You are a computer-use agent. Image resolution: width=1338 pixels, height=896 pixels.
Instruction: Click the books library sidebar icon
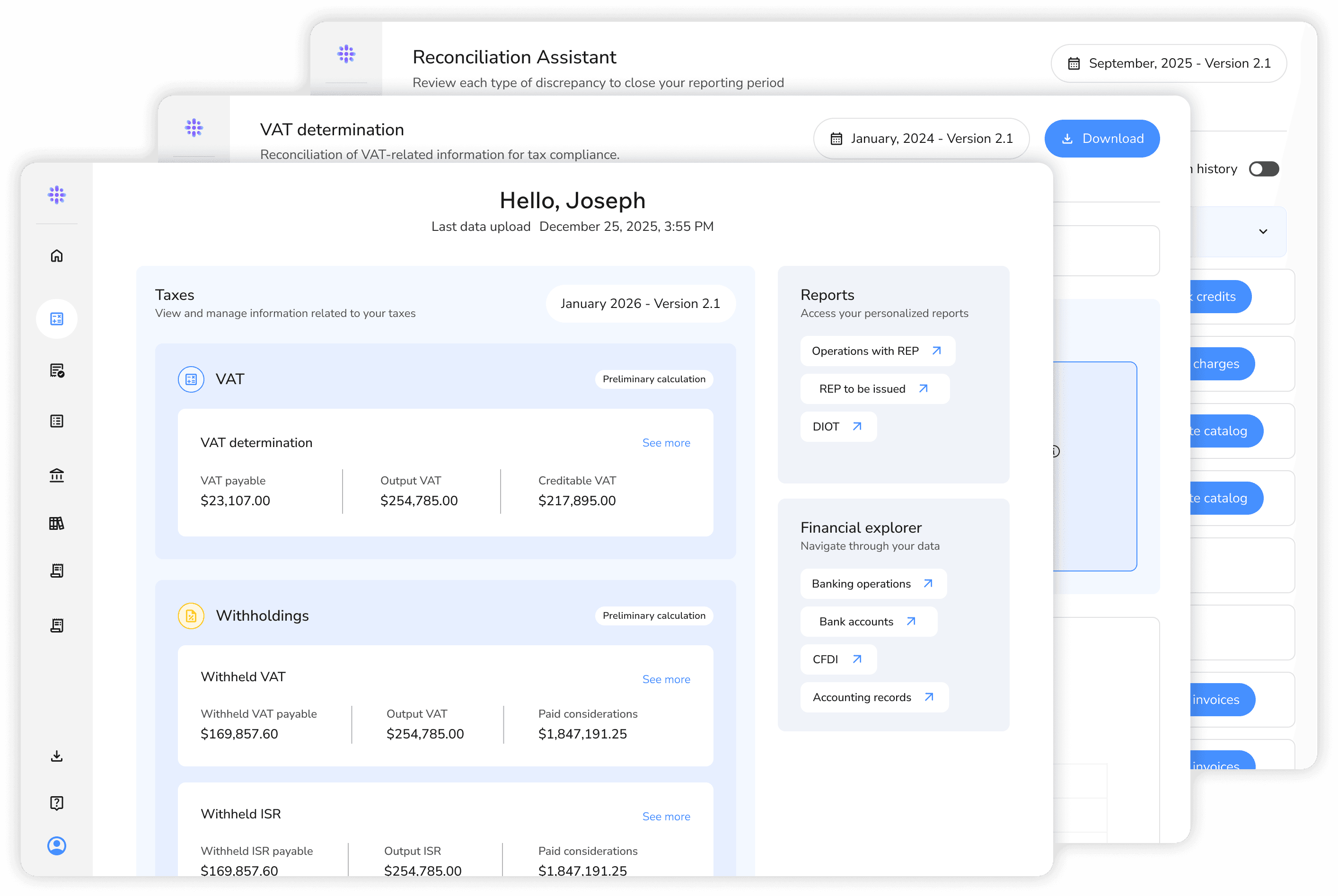coord(57,523)
